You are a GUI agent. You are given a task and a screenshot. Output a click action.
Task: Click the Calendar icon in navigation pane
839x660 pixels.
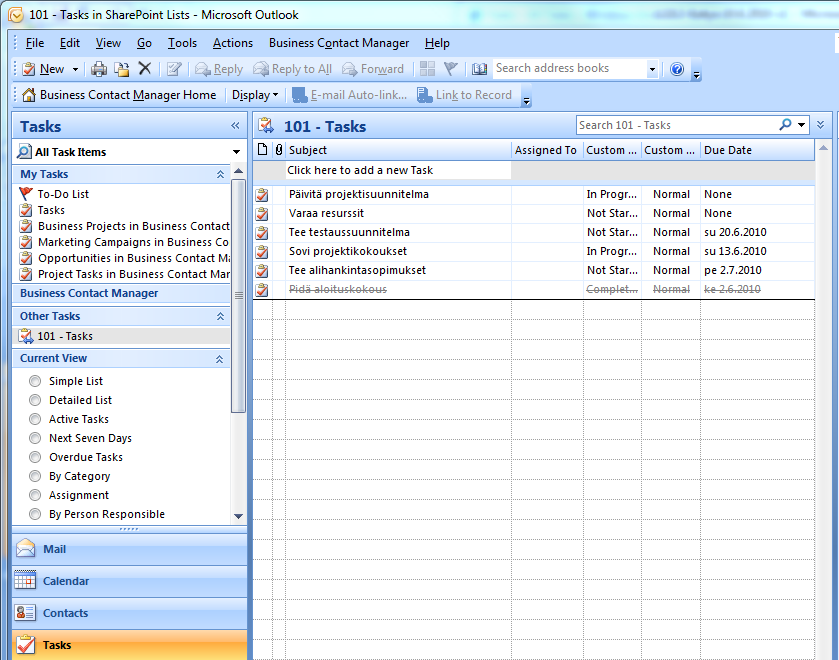25,580
